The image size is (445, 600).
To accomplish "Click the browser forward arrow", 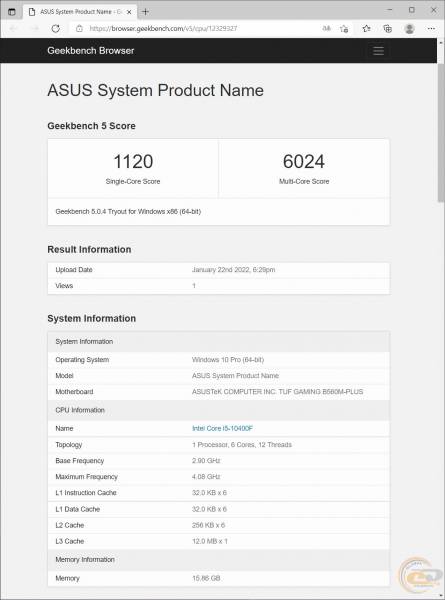I will pyautogui.click(x=34, y=29).
